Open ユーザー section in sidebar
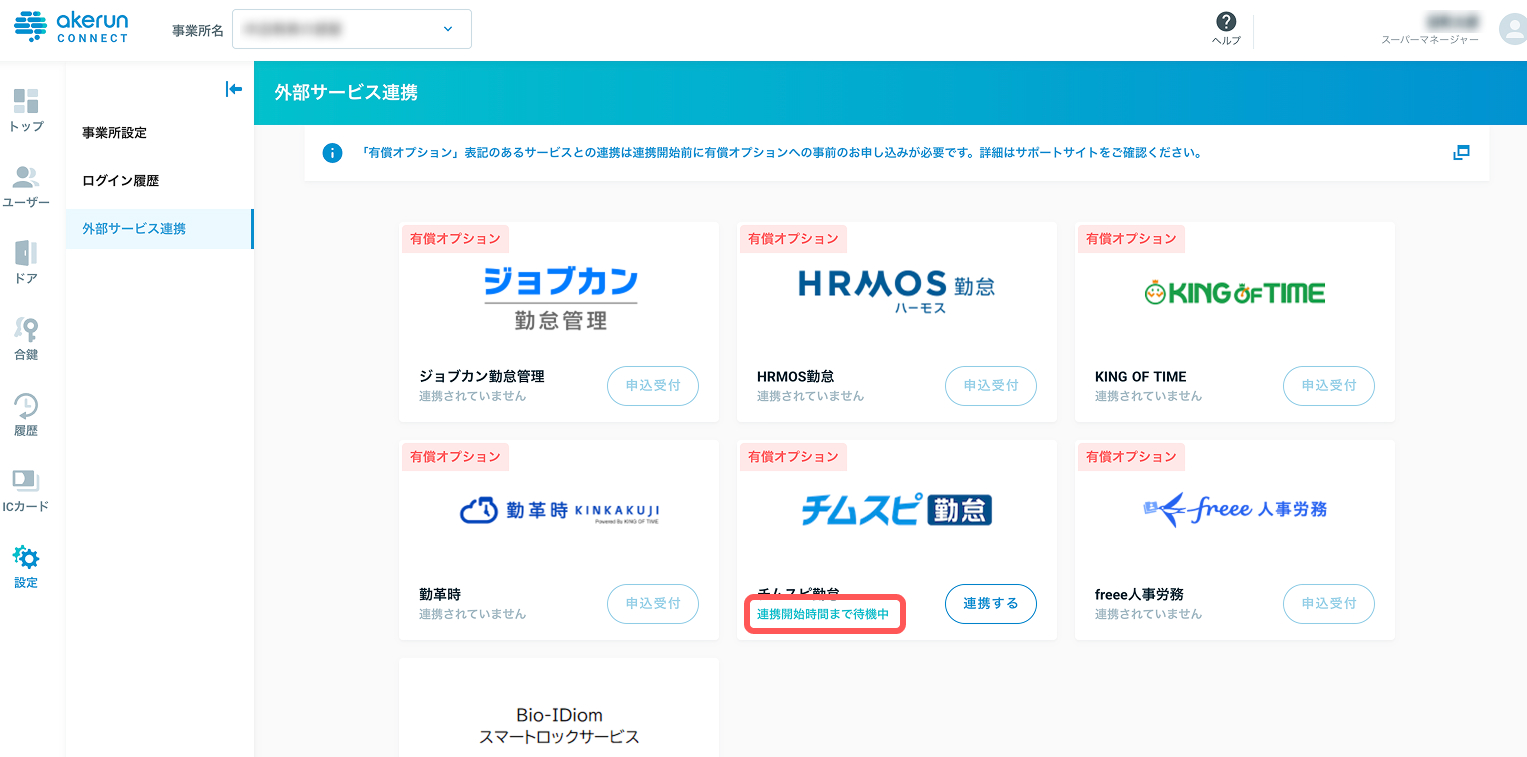 tap(26, 186)
